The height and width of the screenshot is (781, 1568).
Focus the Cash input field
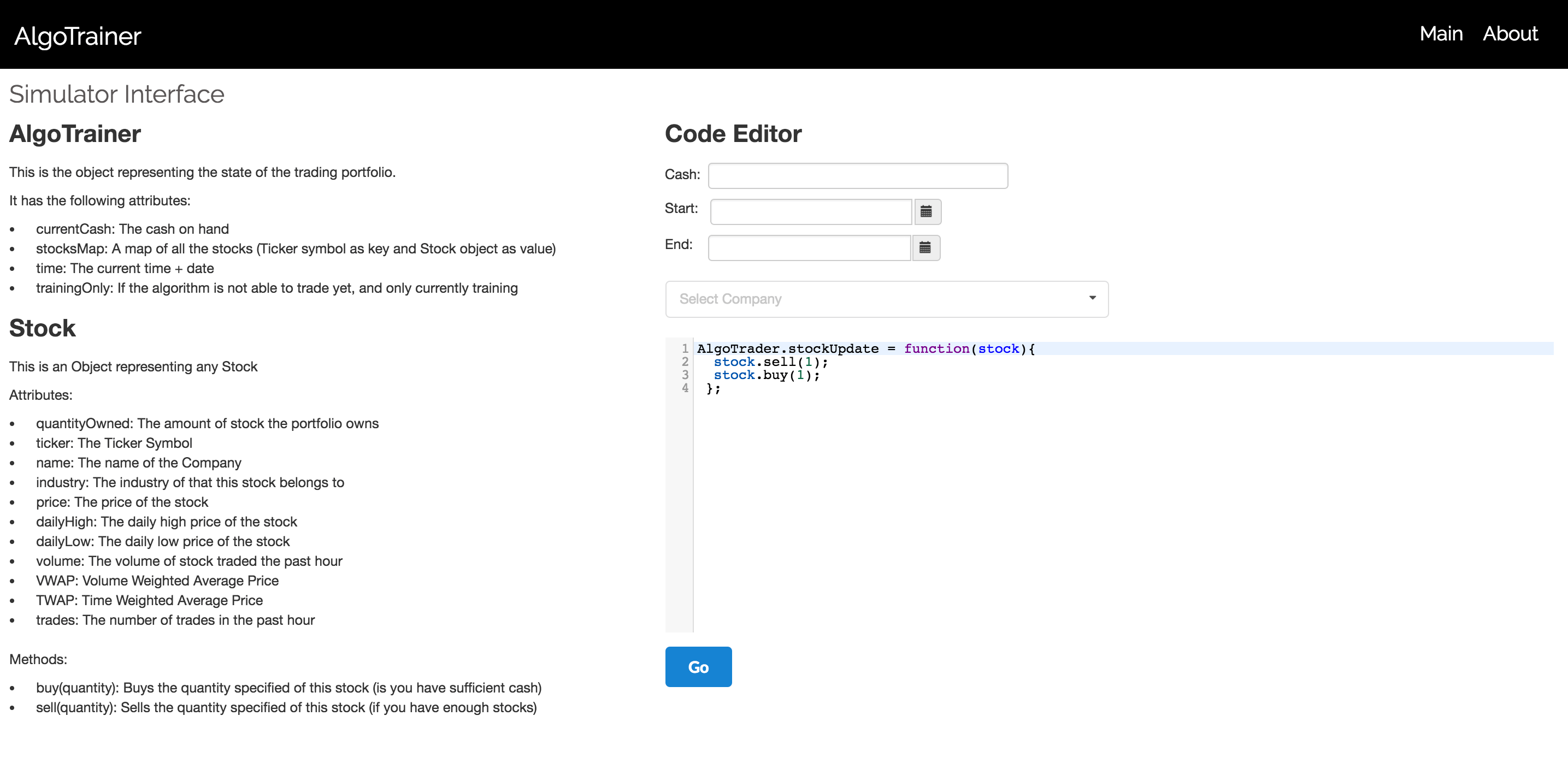pyautogui.click(x=857, y=176)
